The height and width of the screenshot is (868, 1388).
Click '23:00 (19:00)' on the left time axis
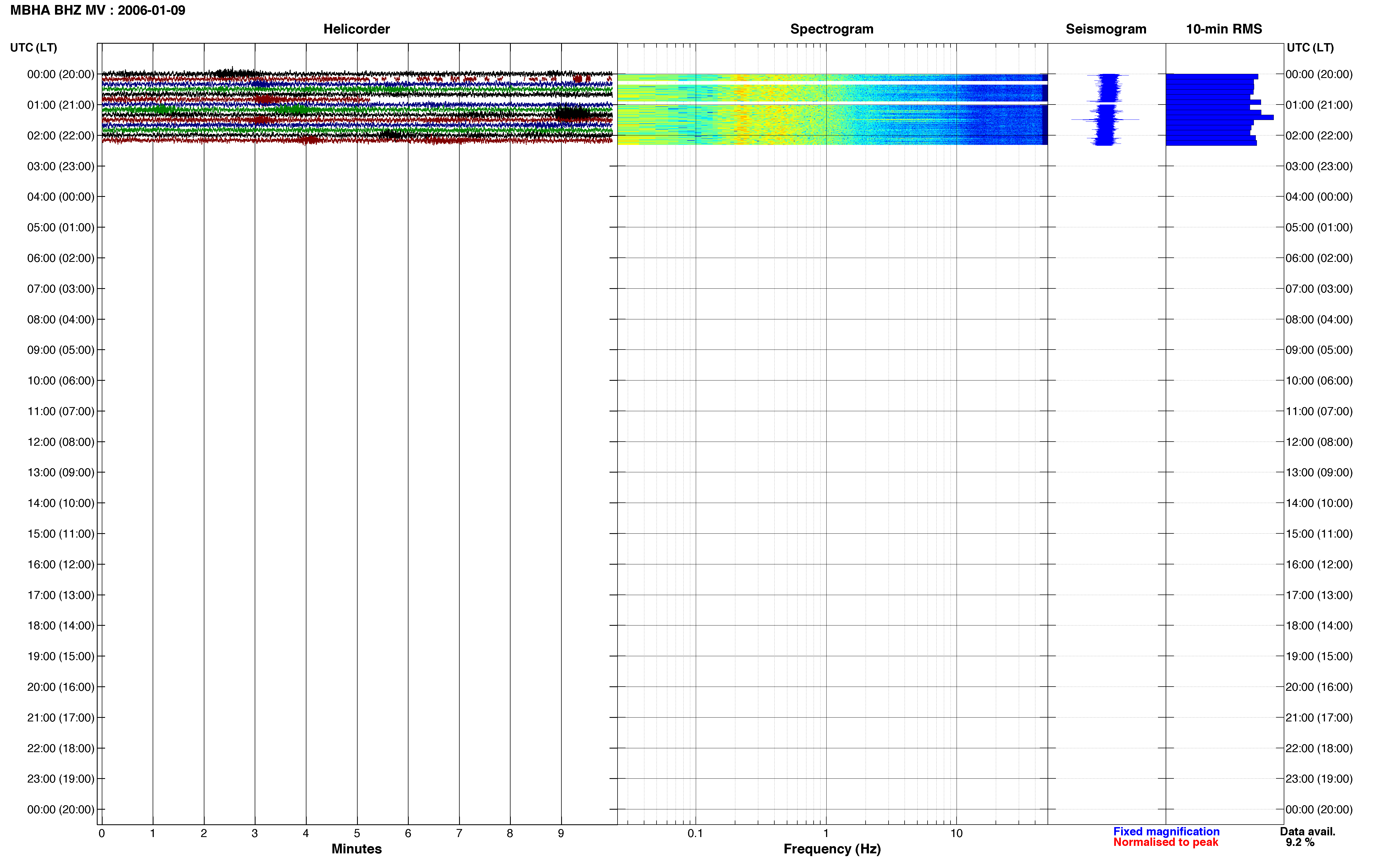61,779
